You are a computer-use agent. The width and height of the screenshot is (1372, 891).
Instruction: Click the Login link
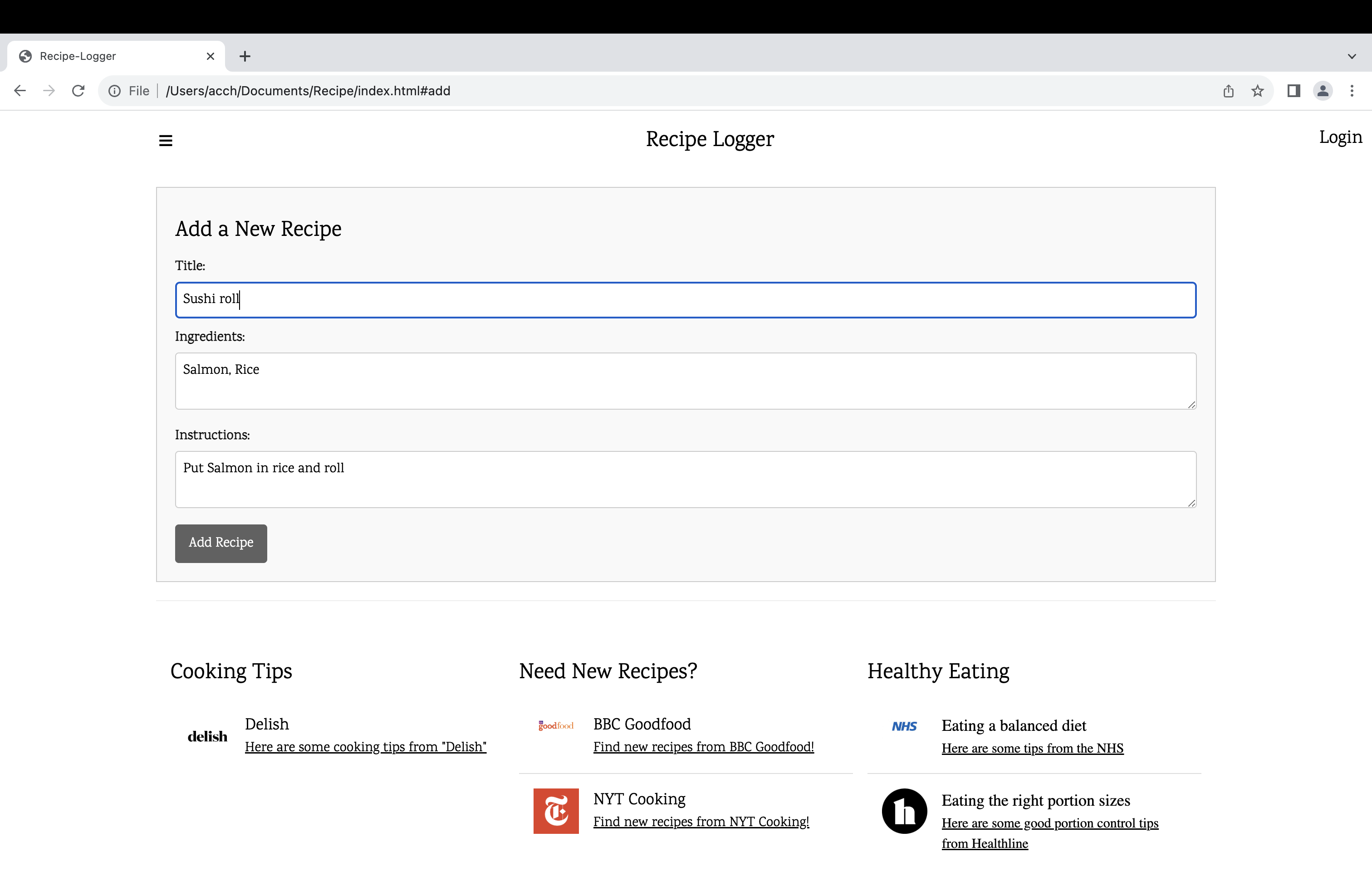coord(1340,137)
